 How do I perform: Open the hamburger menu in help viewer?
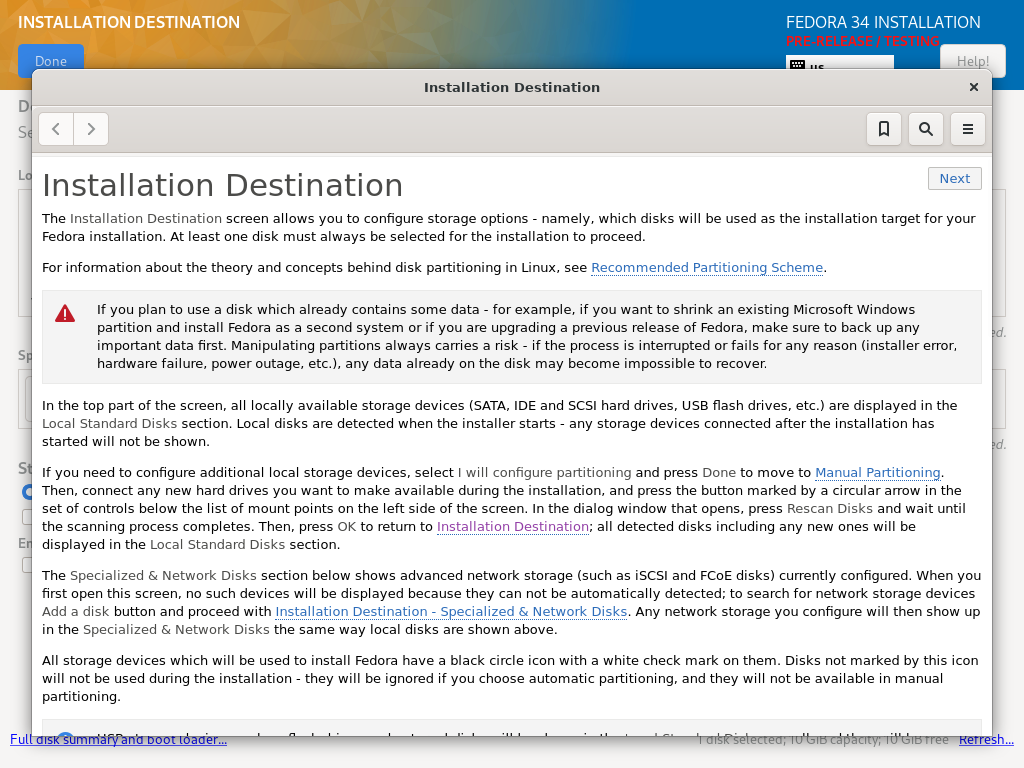(x=967, y=129)
